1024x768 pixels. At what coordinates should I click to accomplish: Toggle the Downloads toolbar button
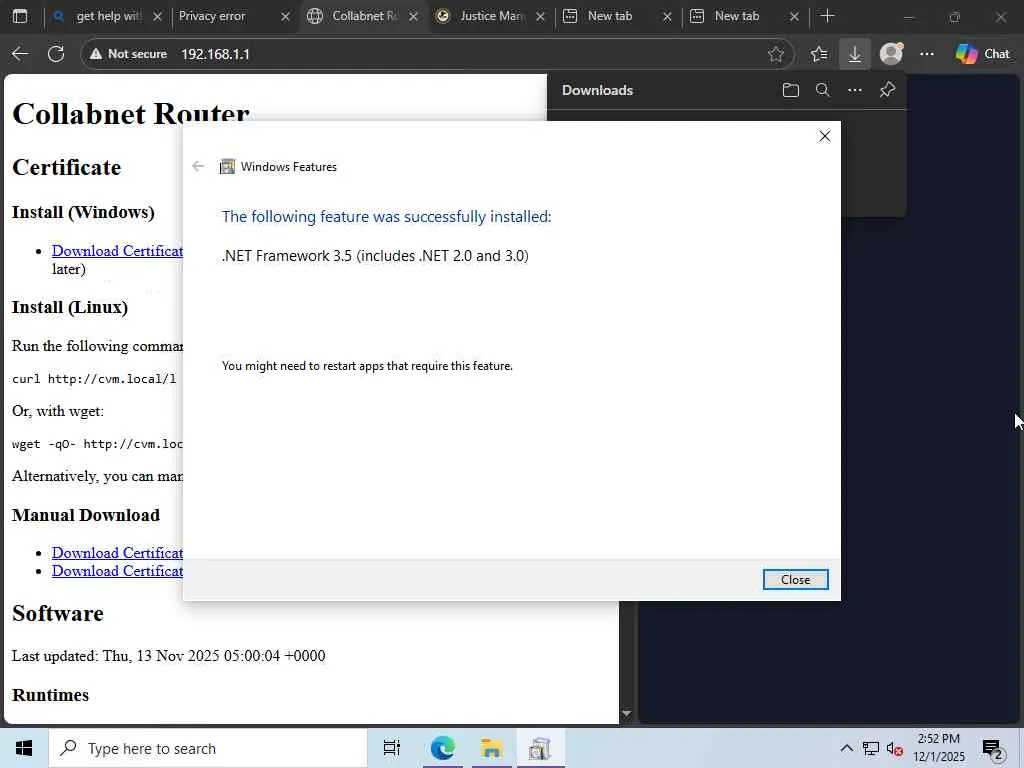(854, 54)
